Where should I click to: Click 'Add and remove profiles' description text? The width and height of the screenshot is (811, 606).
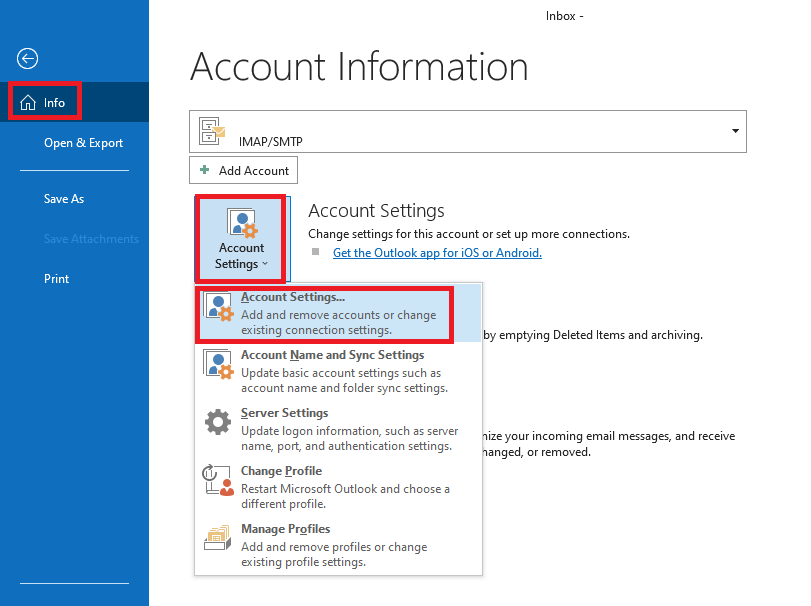point(334,554)
